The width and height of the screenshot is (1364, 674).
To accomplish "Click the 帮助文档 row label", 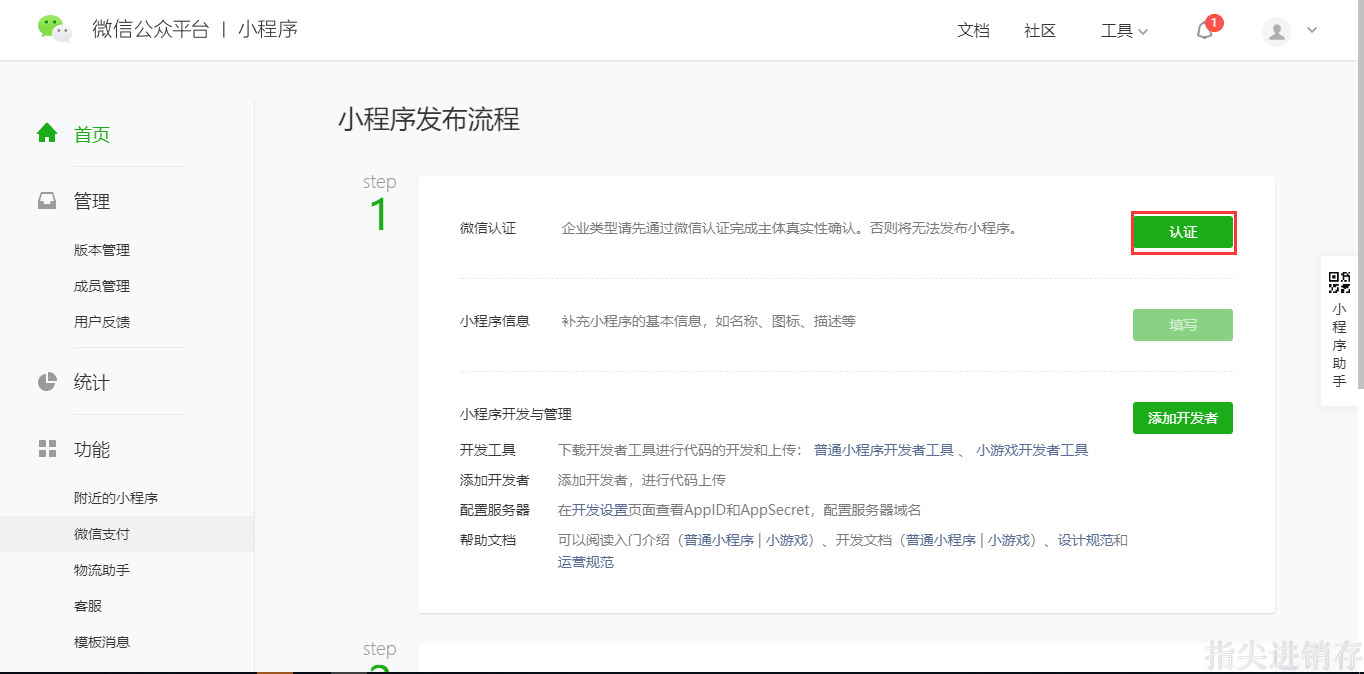I will point(488,540).
